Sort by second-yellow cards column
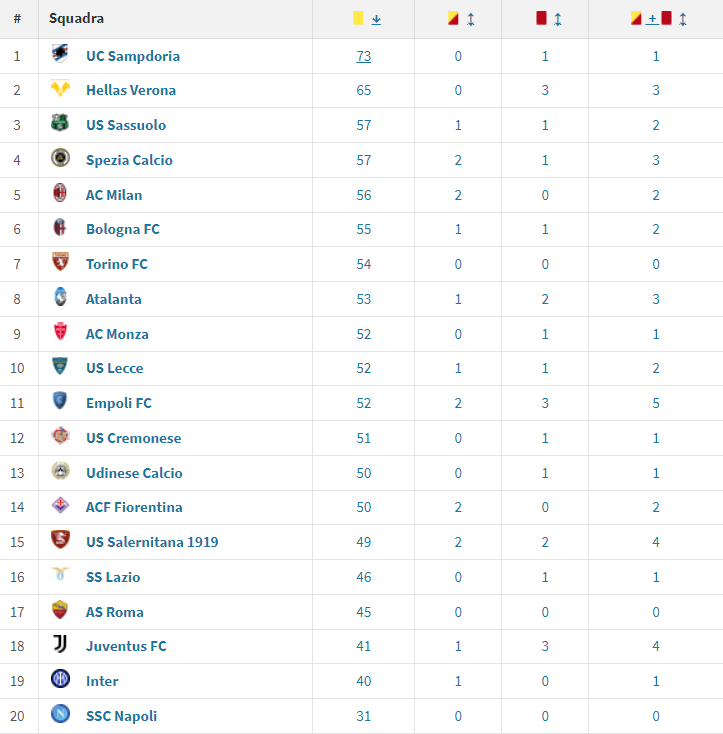This screenshot has height=734, width=723. point(471,19)
